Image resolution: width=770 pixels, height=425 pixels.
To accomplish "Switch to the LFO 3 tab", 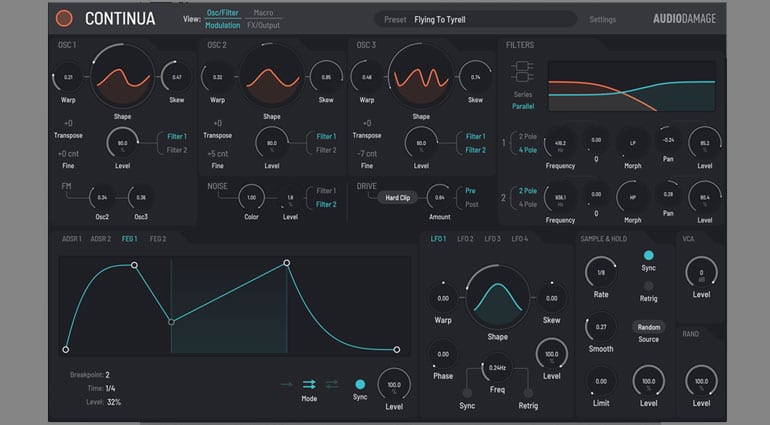I will coord(493,239).
